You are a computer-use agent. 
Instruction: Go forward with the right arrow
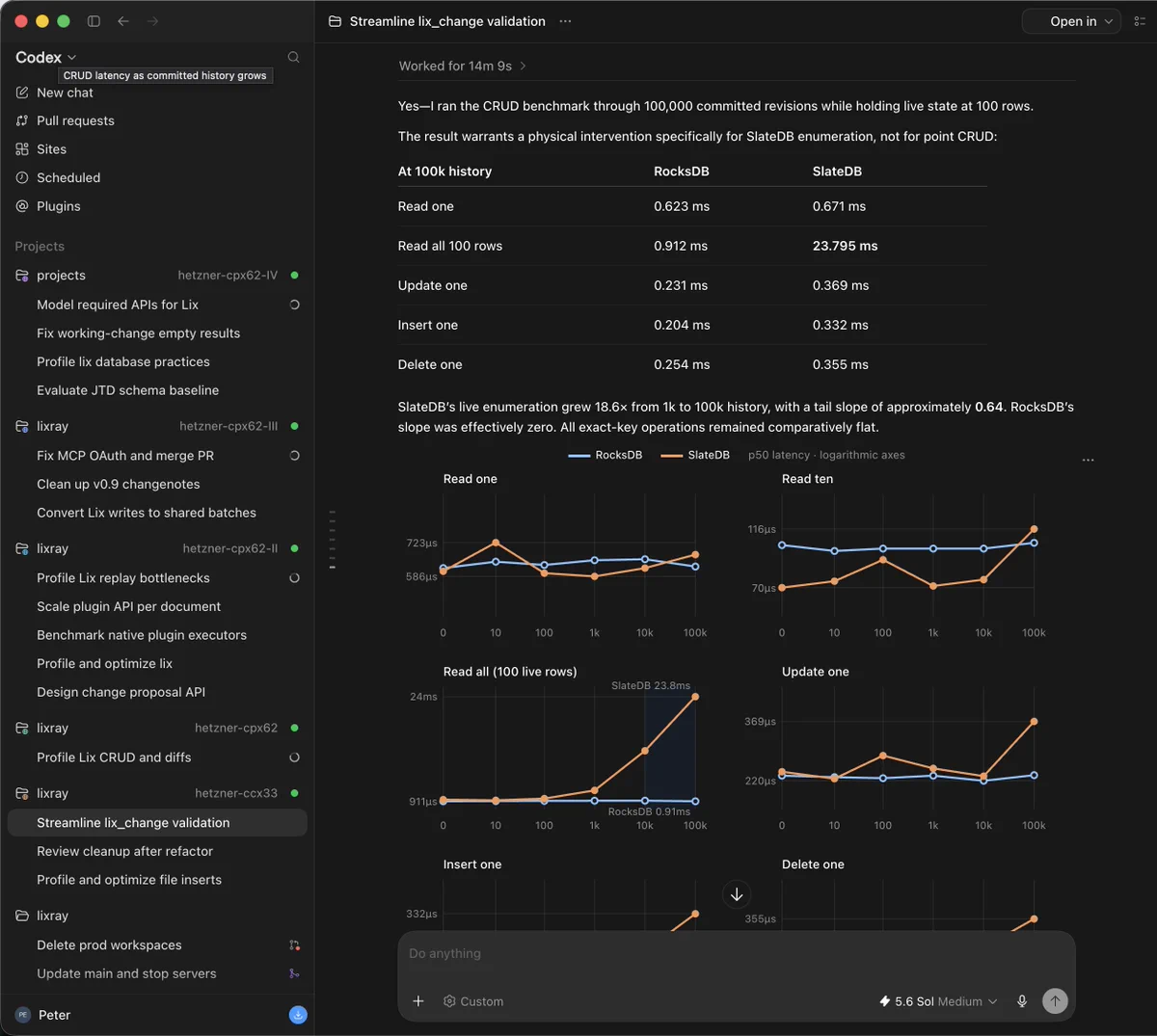tap(152, 21)
